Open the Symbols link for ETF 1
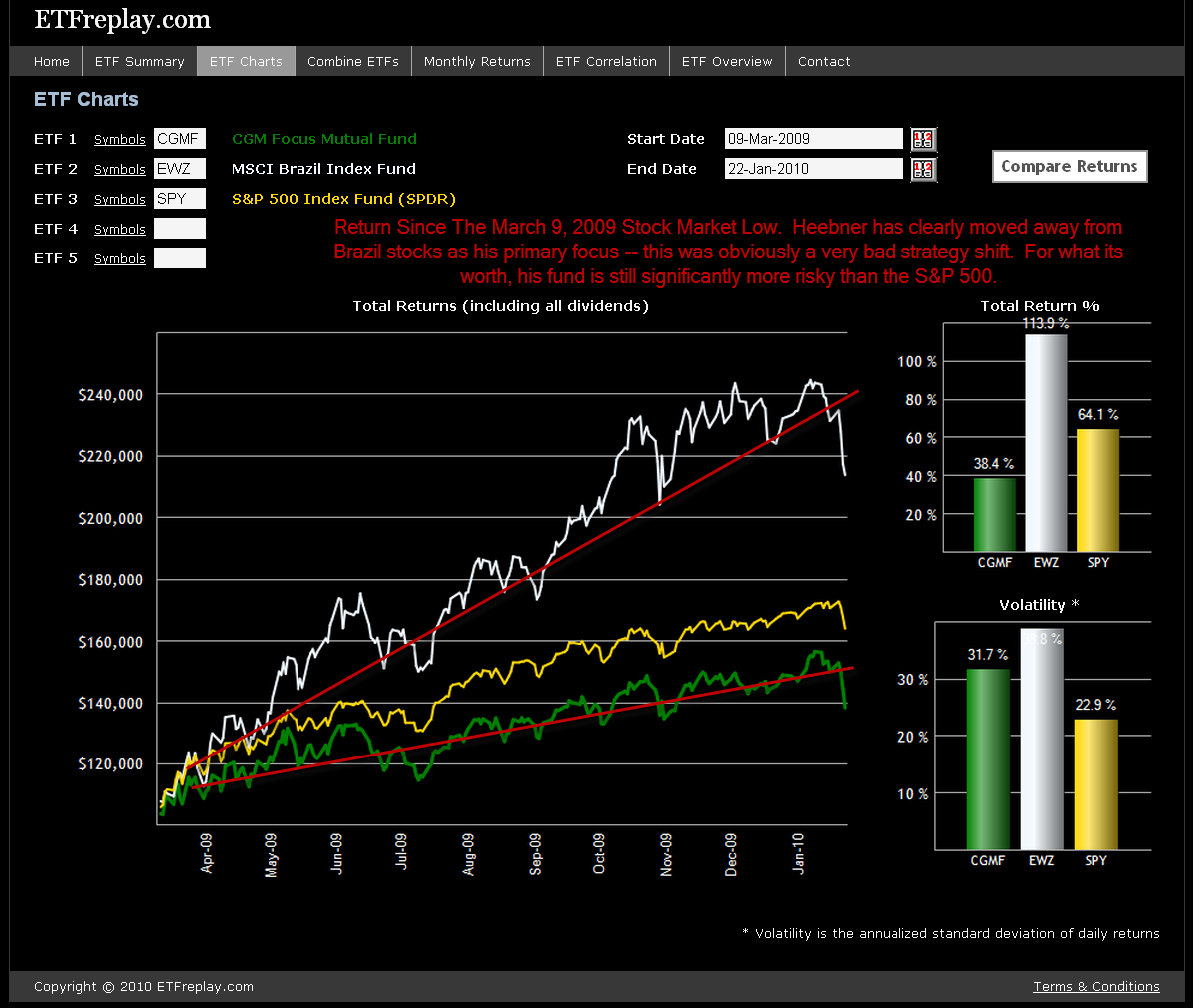 point(120,139)
